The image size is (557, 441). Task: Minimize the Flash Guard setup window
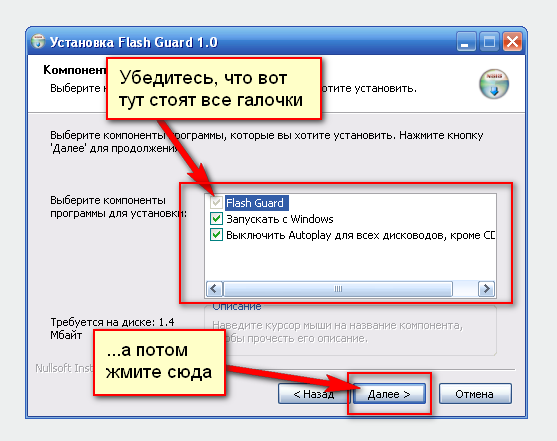[x=466, y=42]
